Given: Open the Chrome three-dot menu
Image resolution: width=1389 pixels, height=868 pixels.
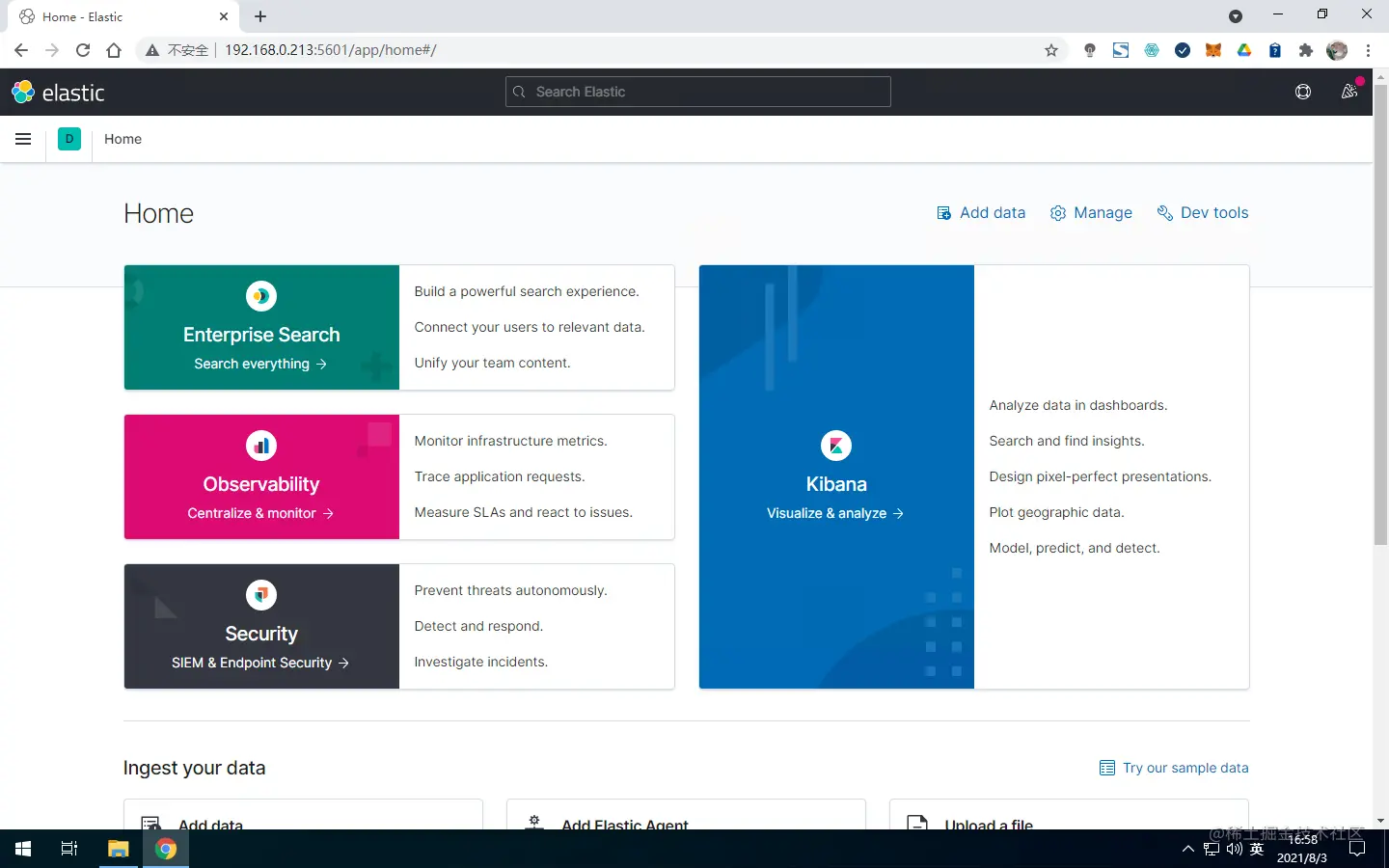Looking at the screenshot, I should (x=1368, y=50).
